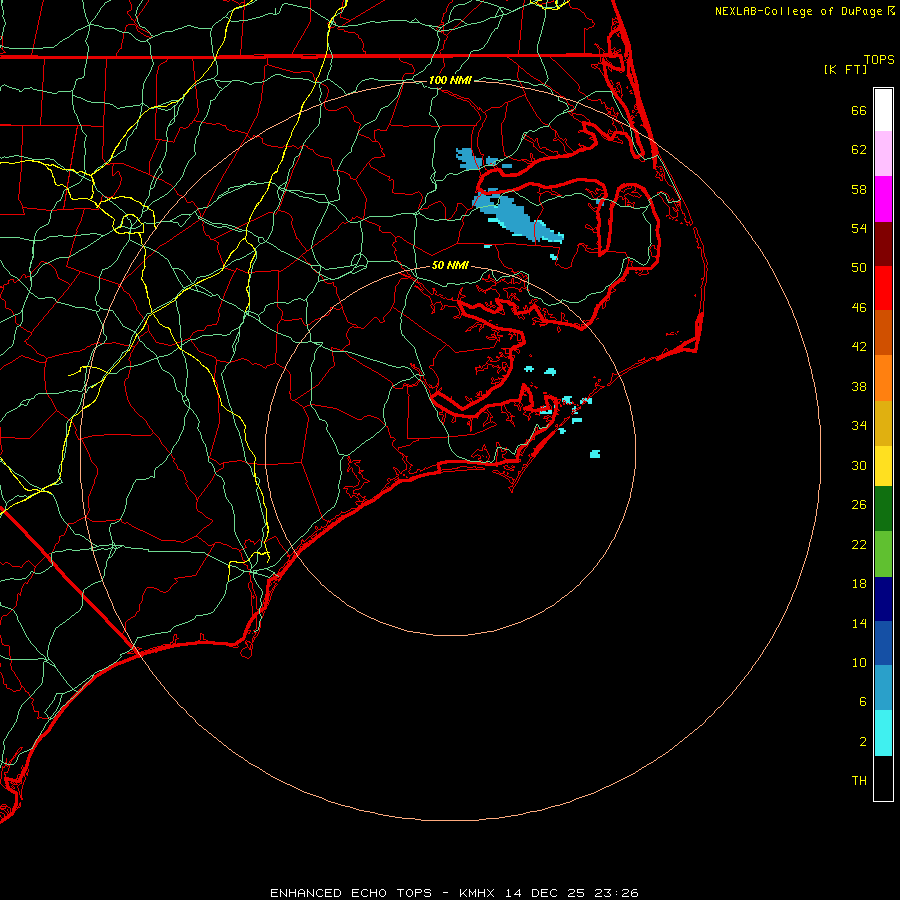Pick the bright orange legend swatch
This screenshot has width=900, height=900.
883,378
